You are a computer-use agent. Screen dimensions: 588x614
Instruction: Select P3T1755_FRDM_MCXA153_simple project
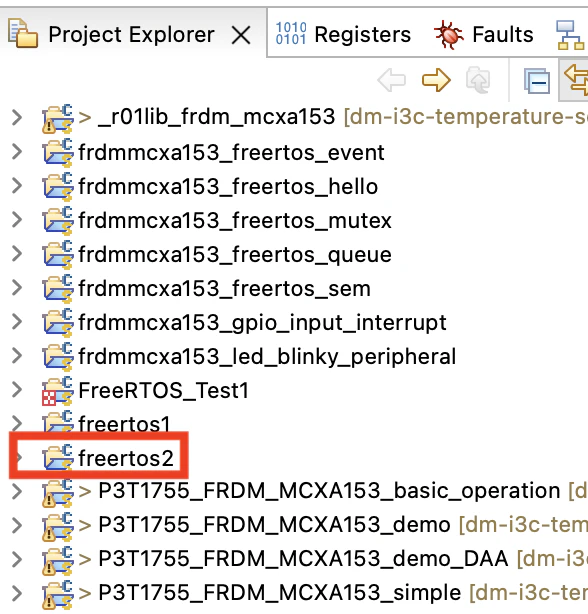coord(280,594)
